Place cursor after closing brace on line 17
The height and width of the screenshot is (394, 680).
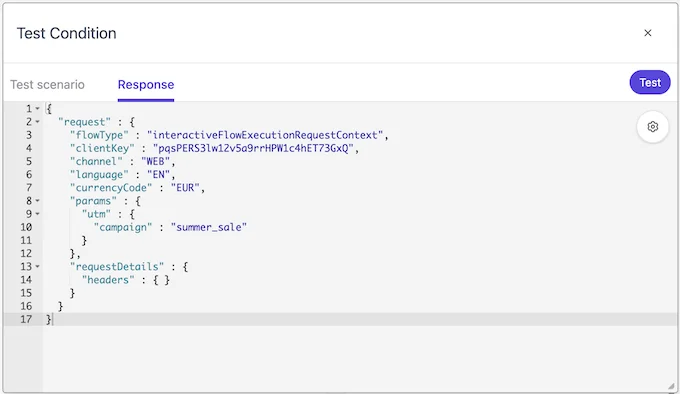click(52, 319)
